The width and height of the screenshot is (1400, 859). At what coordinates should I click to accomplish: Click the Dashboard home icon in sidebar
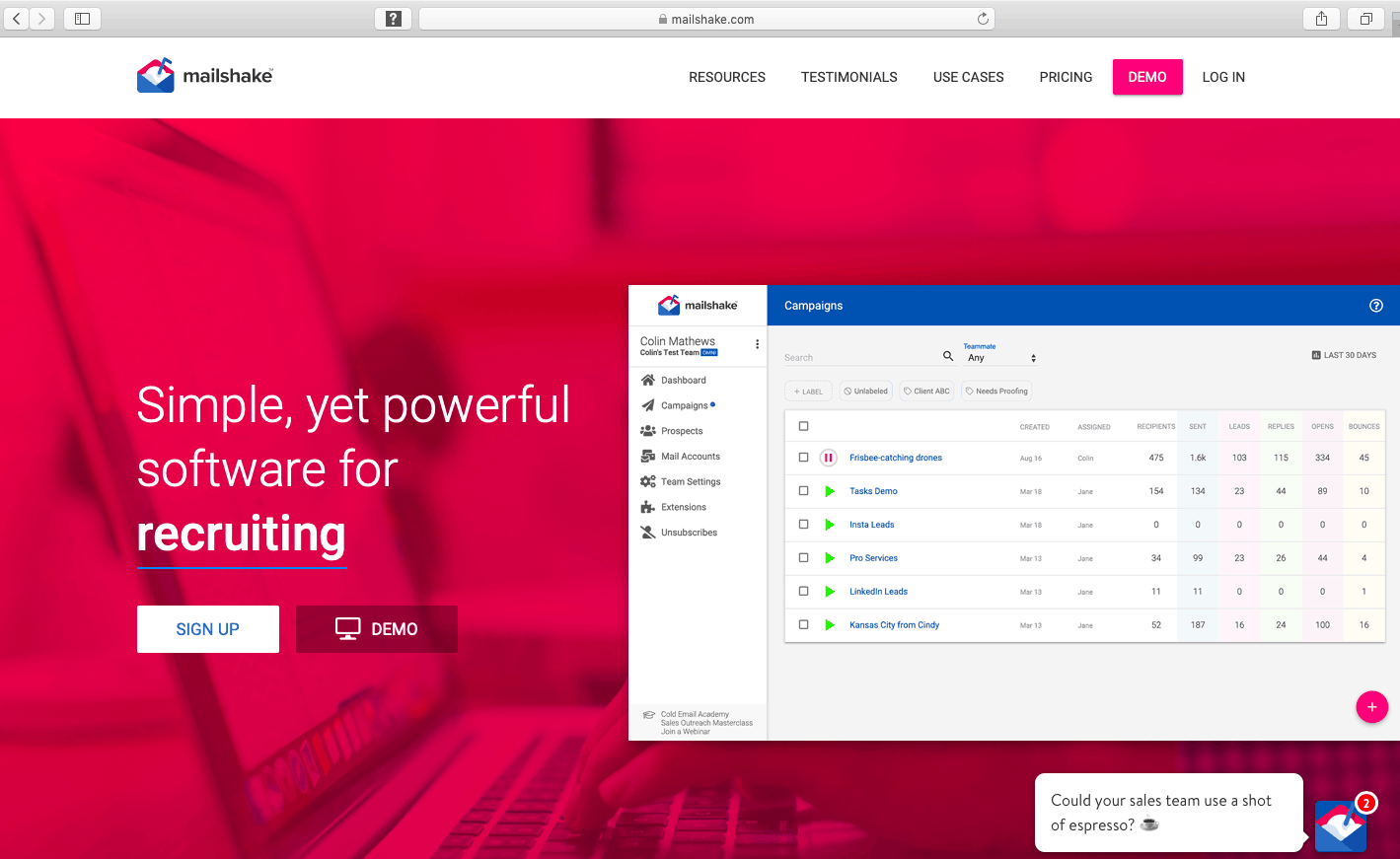648,380
